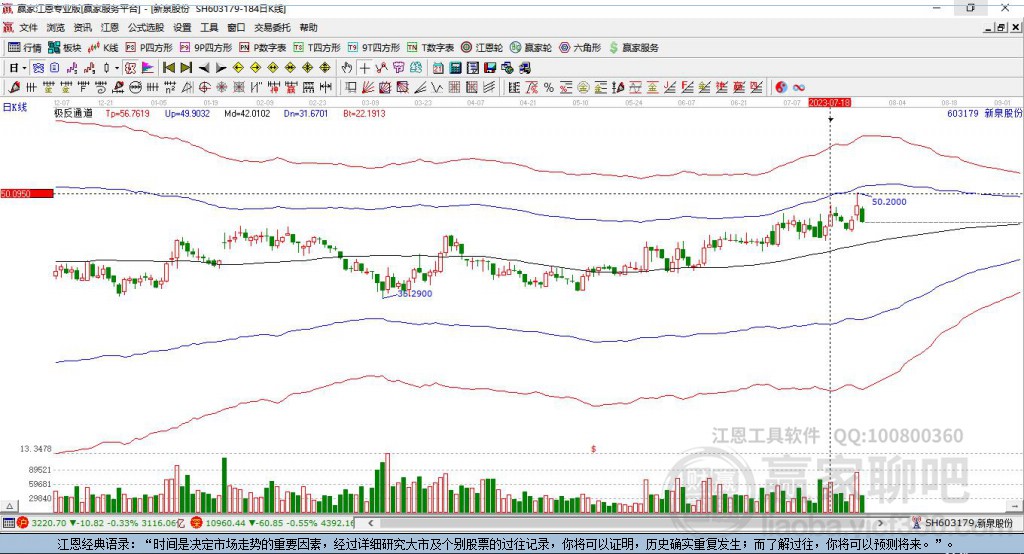Open the 资讯 menu

(x=82, y=27)
